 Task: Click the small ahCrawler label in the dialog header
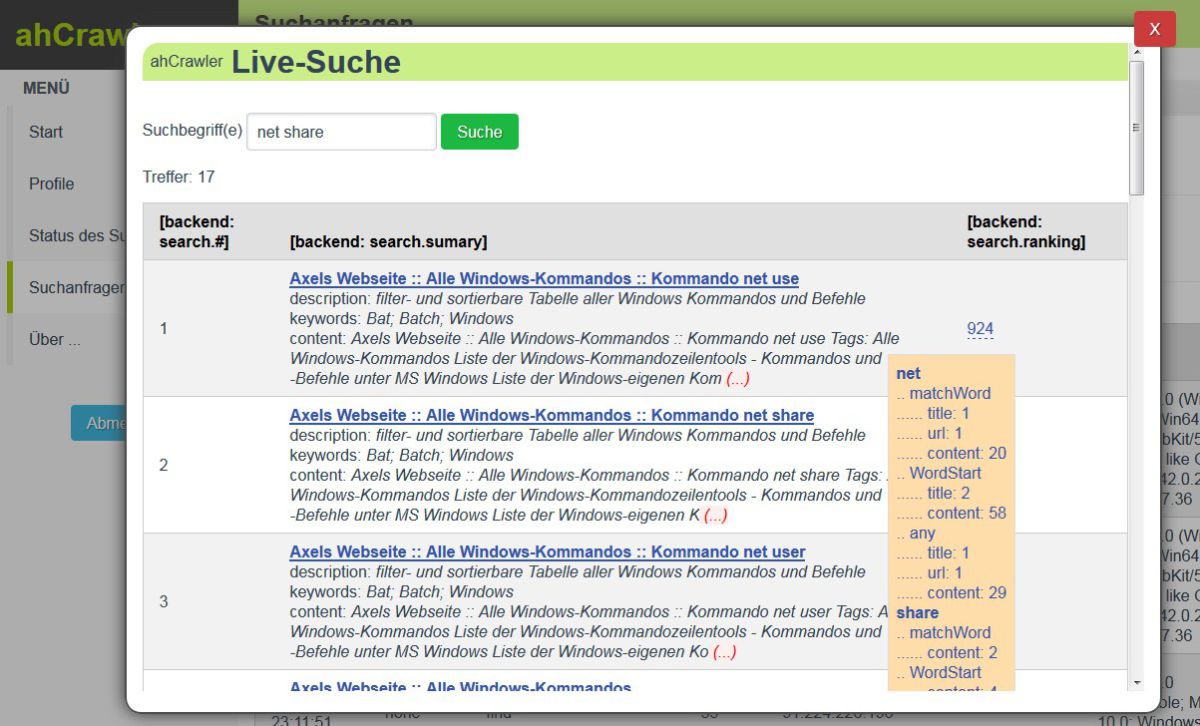click(x=187, y=61)
